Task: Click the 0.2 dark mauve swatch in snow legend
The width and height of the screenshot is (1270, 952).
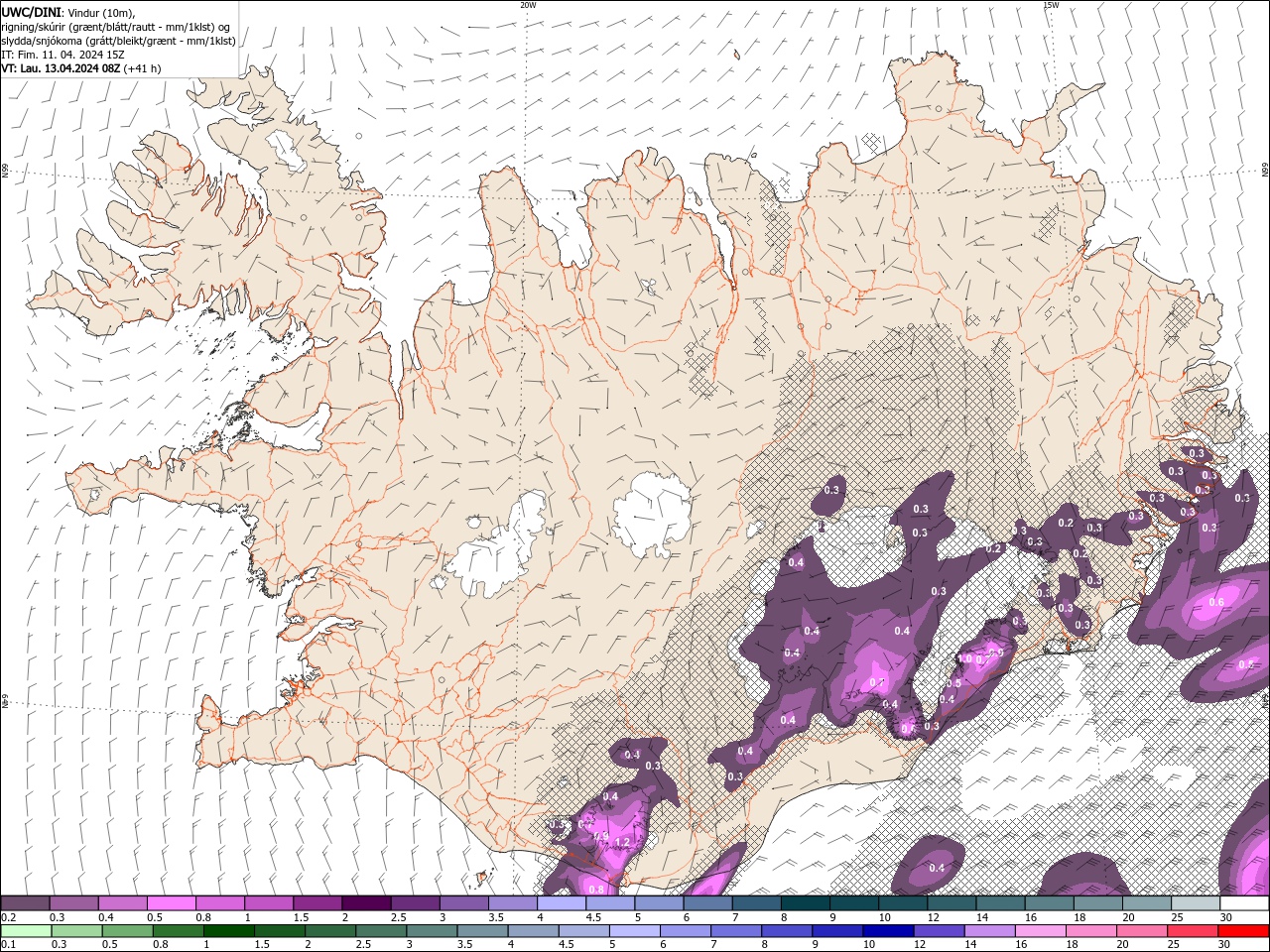Action: click(25, 903)
